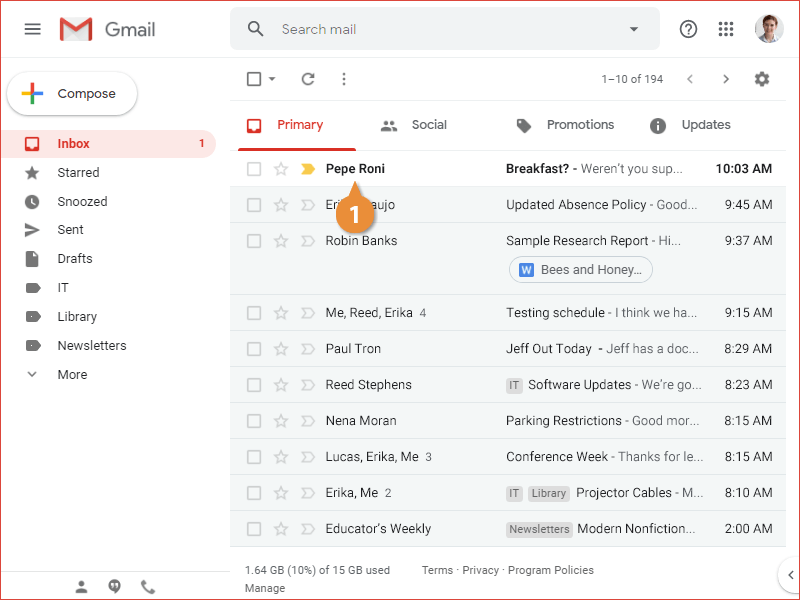
Task: Open the Contacts icon in bottom bar
Action: 81,586
